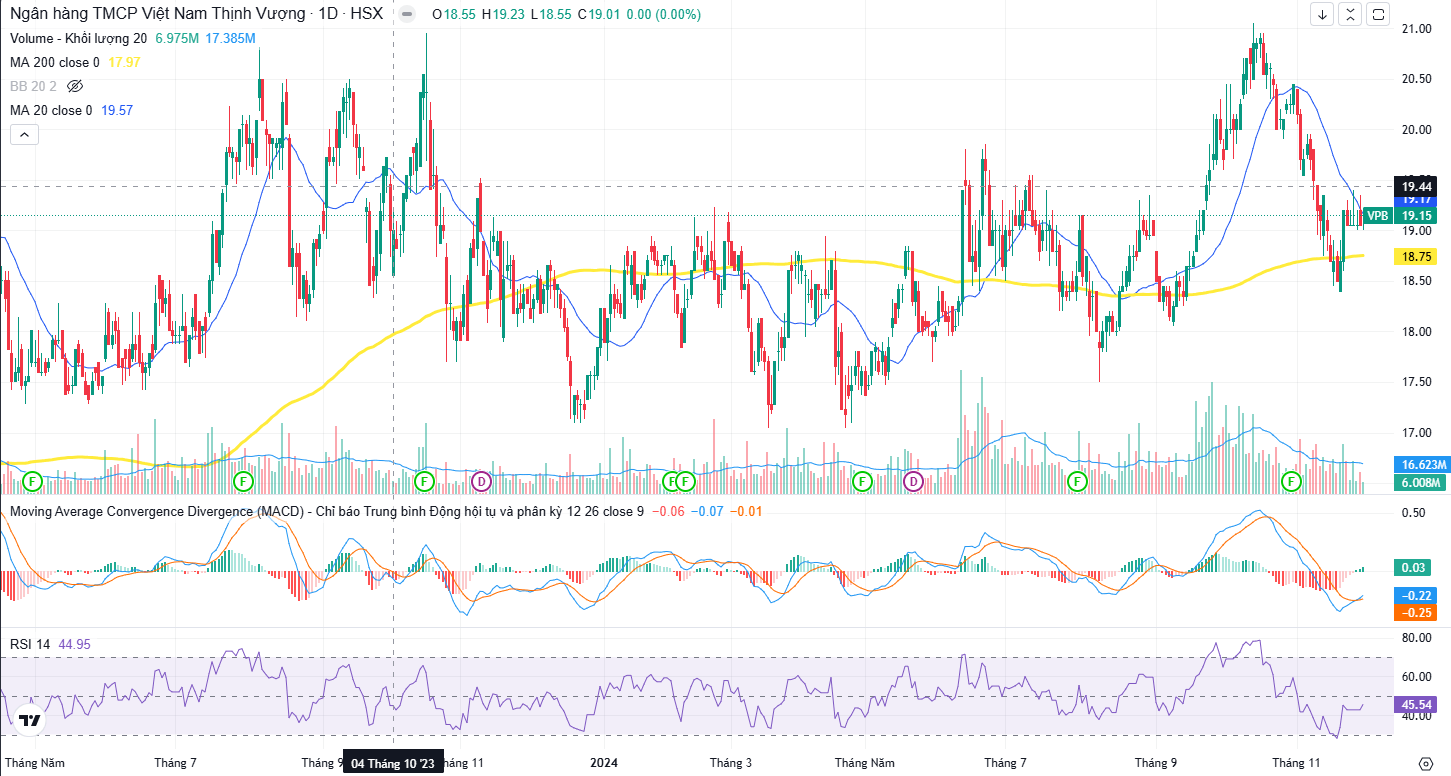Click the blue 19.57 MA 20 value
Screen dimensions: 1451x776
[117, 110]
